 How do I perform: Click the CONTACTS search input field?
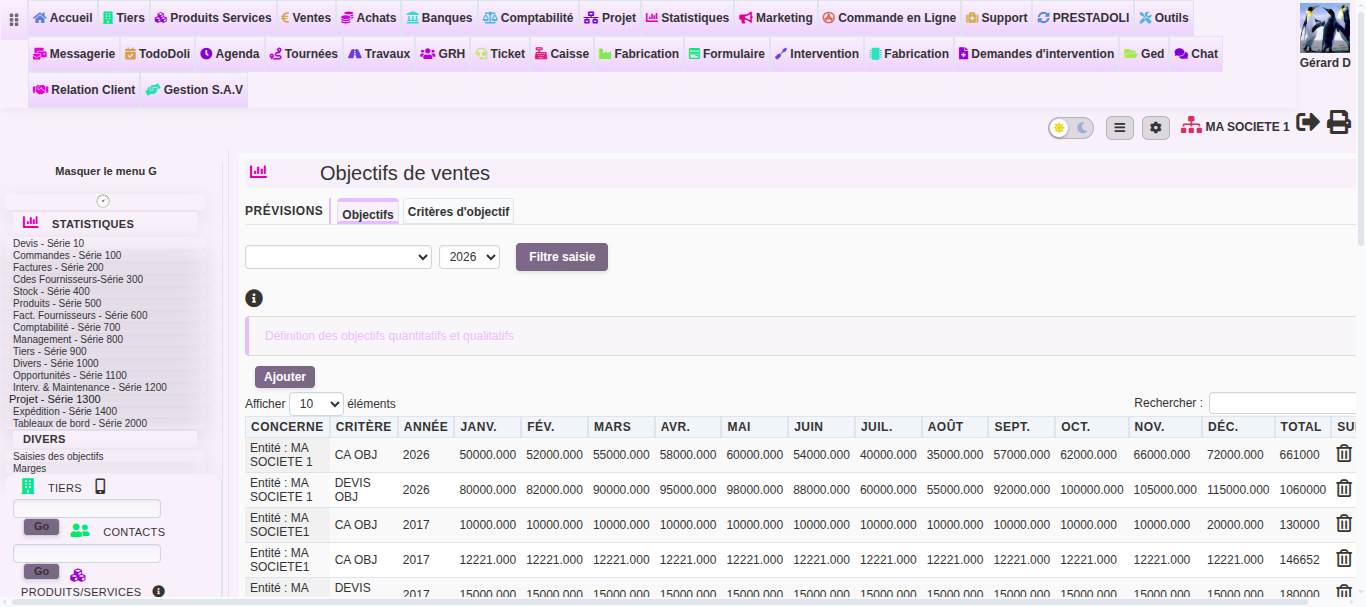tap(87, 553)
